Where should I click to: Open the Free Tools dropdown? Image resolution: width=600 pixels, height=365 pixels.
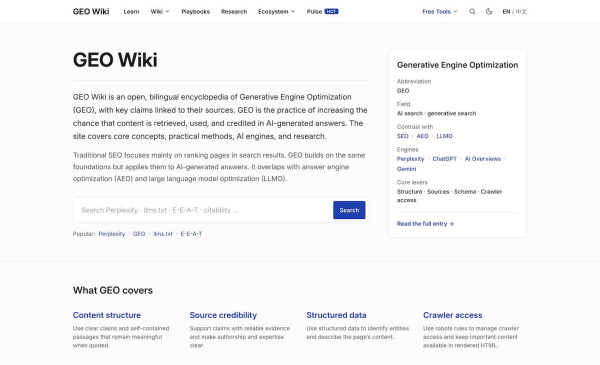pyautogui.click(x=440, y=11)
